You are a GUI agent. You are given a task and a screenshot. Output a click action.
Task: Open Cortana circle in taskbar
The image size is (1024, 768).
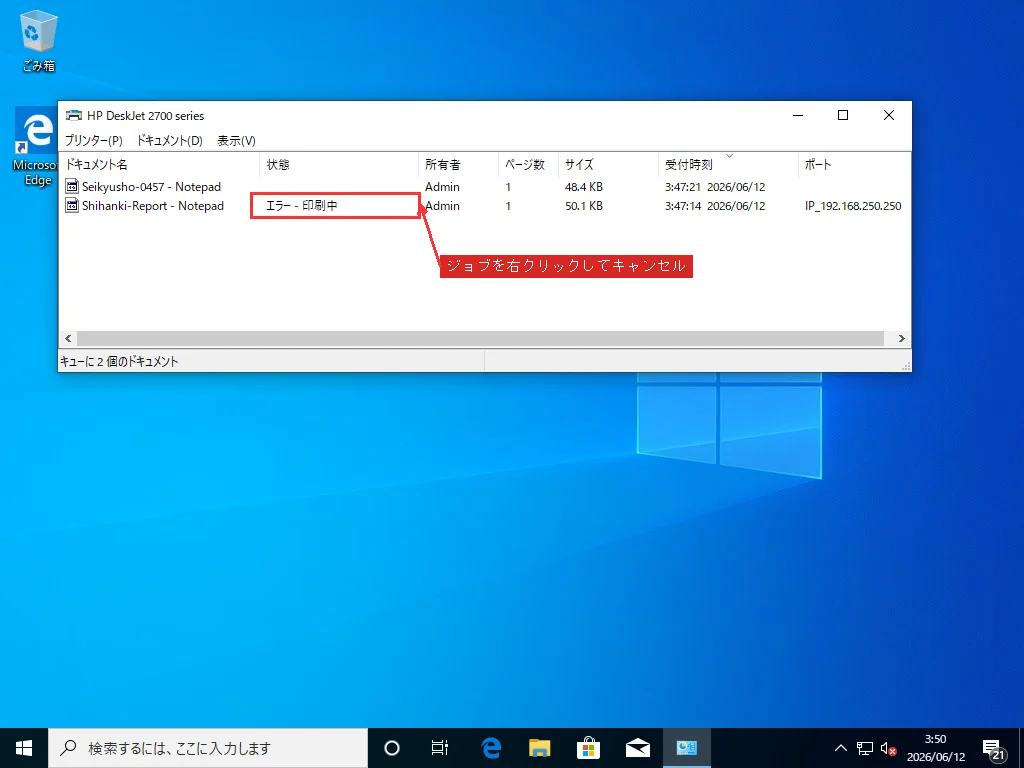click(391, 748)
